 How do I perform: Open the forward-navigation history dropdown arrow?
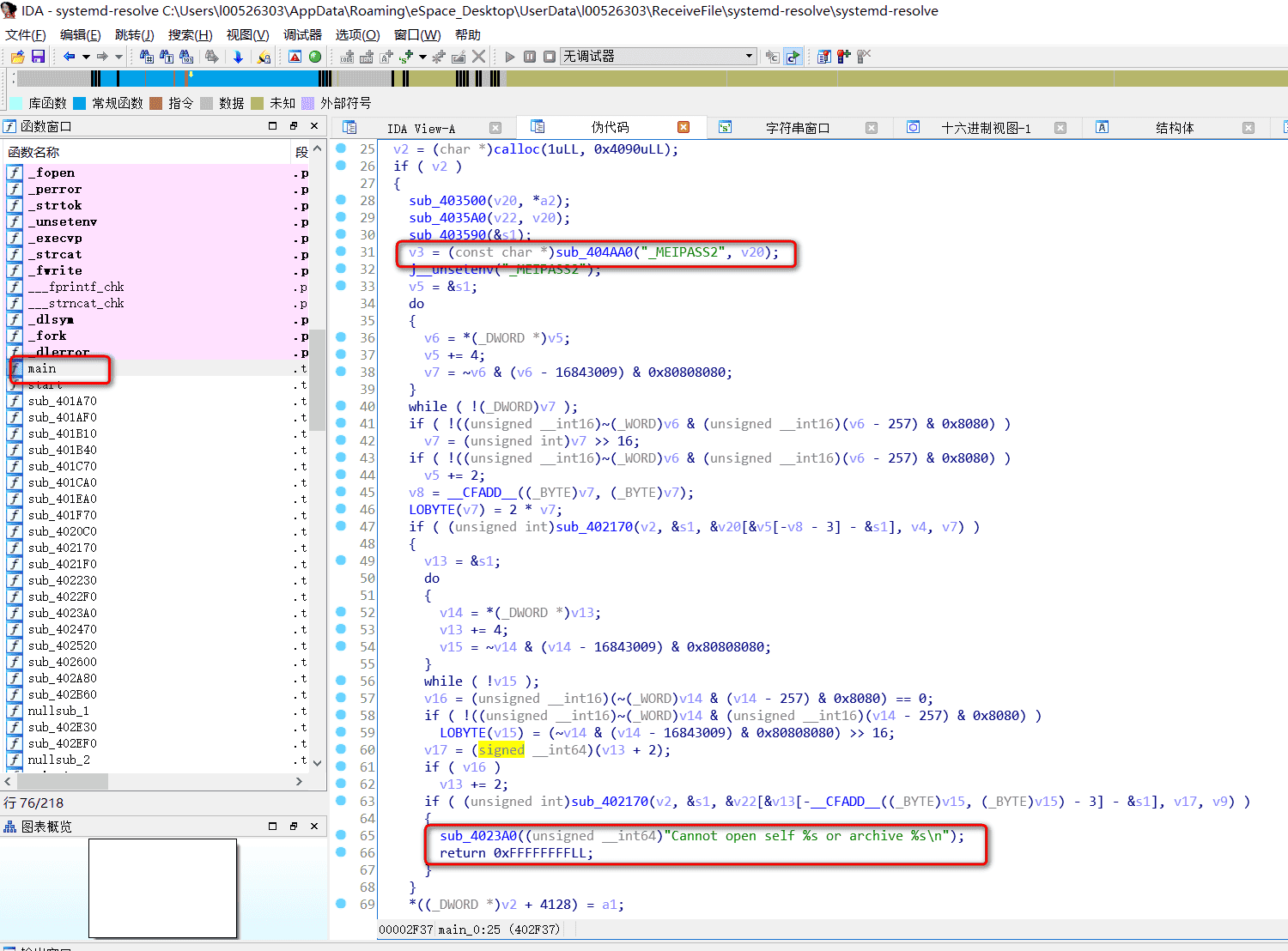click(118, 57)
